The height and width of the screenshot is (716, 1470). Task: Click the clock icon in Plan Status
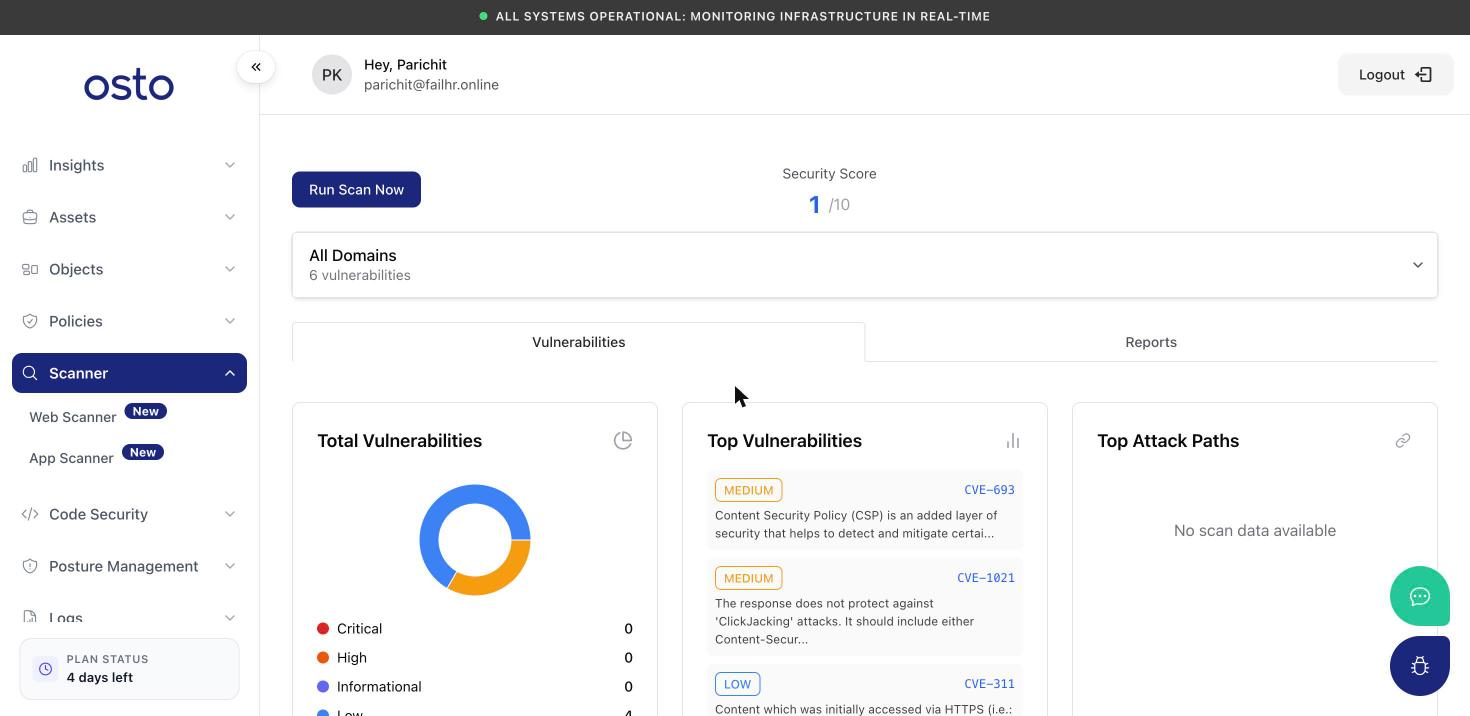point(45,669)
